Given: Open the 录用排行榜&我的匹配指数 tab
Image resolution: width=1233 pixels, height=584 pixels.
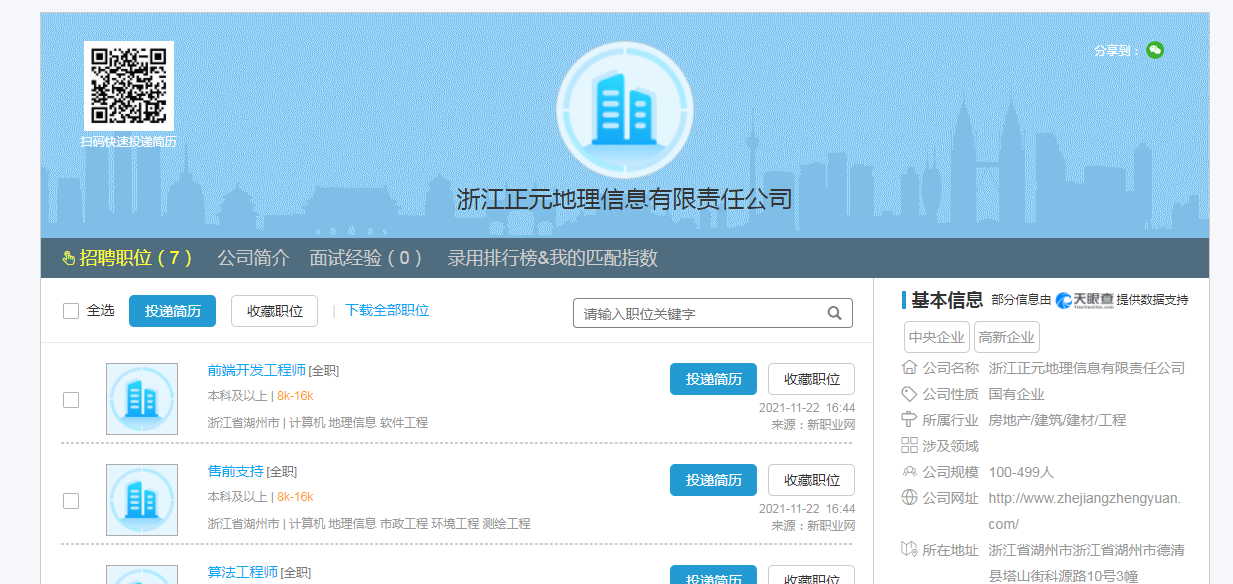Looking at the screenshot, I should click(x=552, y=258).
